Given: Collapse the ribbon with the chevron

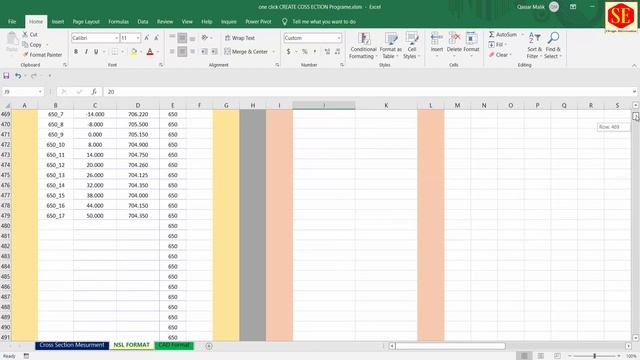Looking at the screenshot, I should pyautogui.click(x=634, y=65).
